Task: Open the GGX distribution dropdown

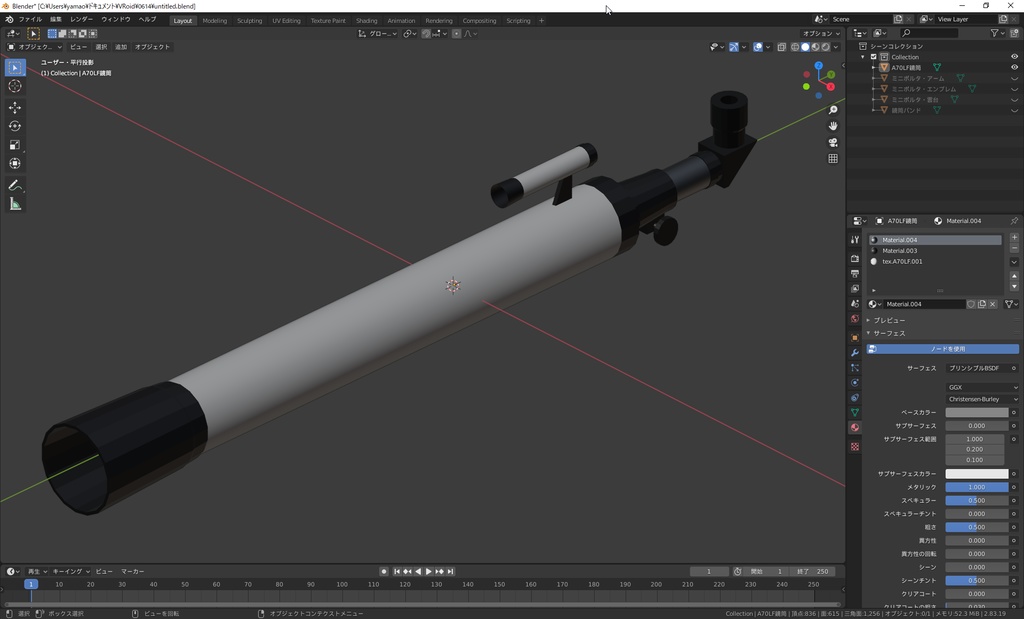Action: 982,387
